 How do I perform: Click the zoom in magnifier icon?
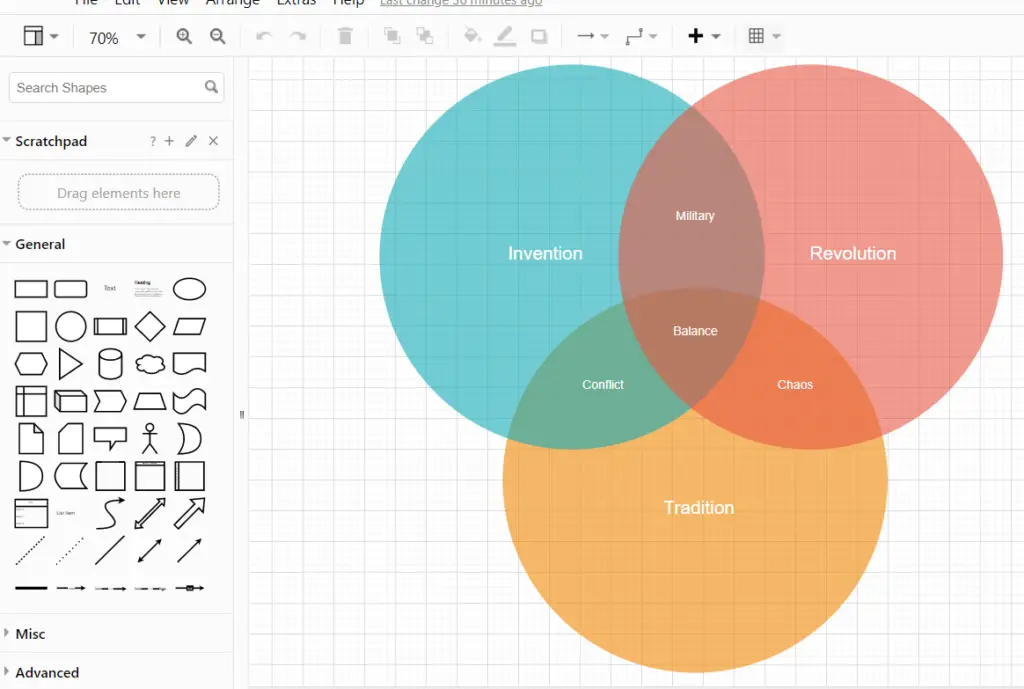[184, 37]
